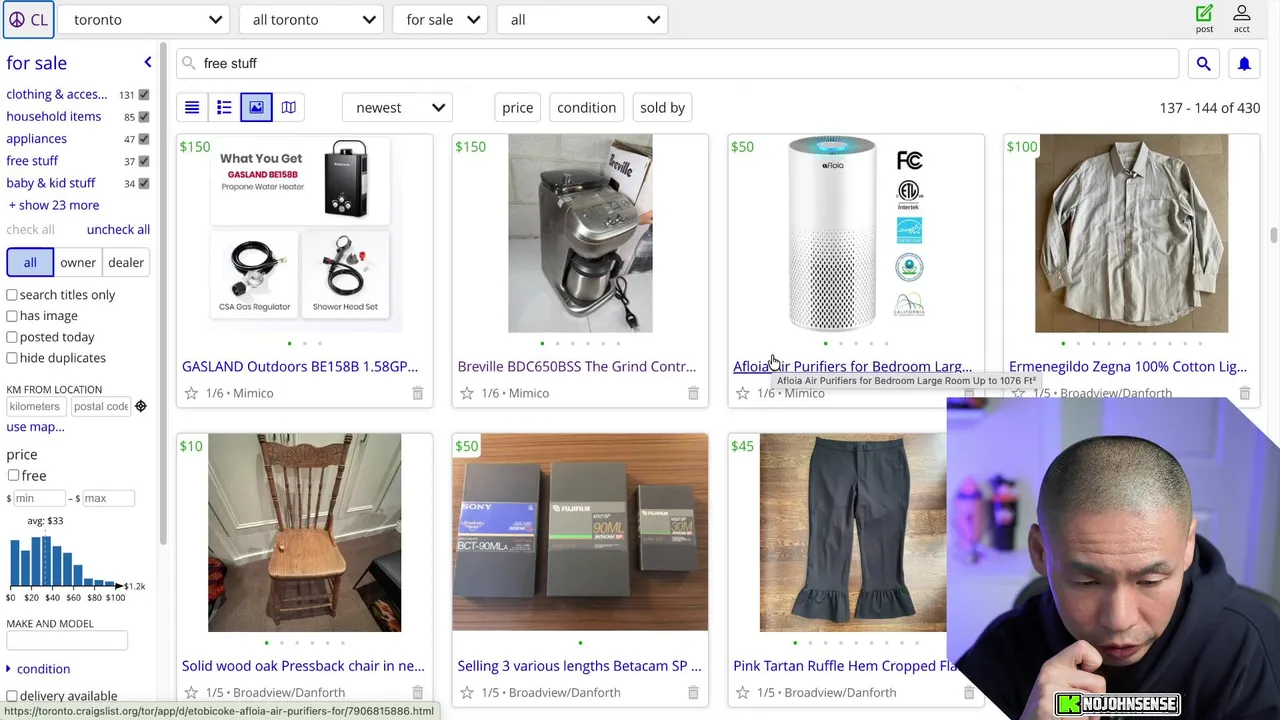Run search with blue magnifier button

pyautogui.click(x=1203, y=63)
